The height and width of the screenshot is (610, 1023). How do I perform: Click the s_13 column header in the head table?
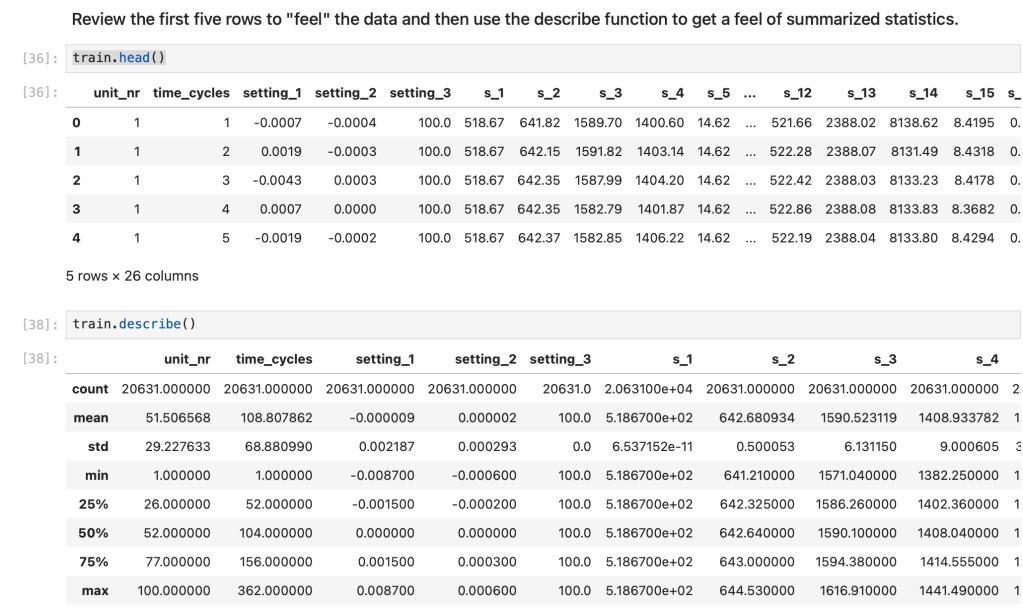pyautogui.click(x=861, y=93)
